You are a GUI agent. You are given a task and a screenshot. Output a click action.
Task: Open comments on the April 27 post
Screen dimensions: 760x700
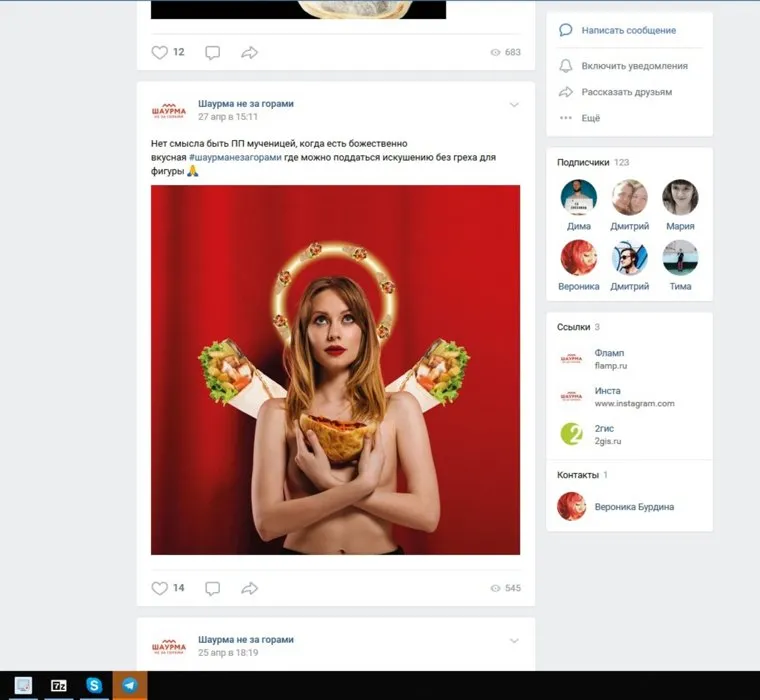212,588
